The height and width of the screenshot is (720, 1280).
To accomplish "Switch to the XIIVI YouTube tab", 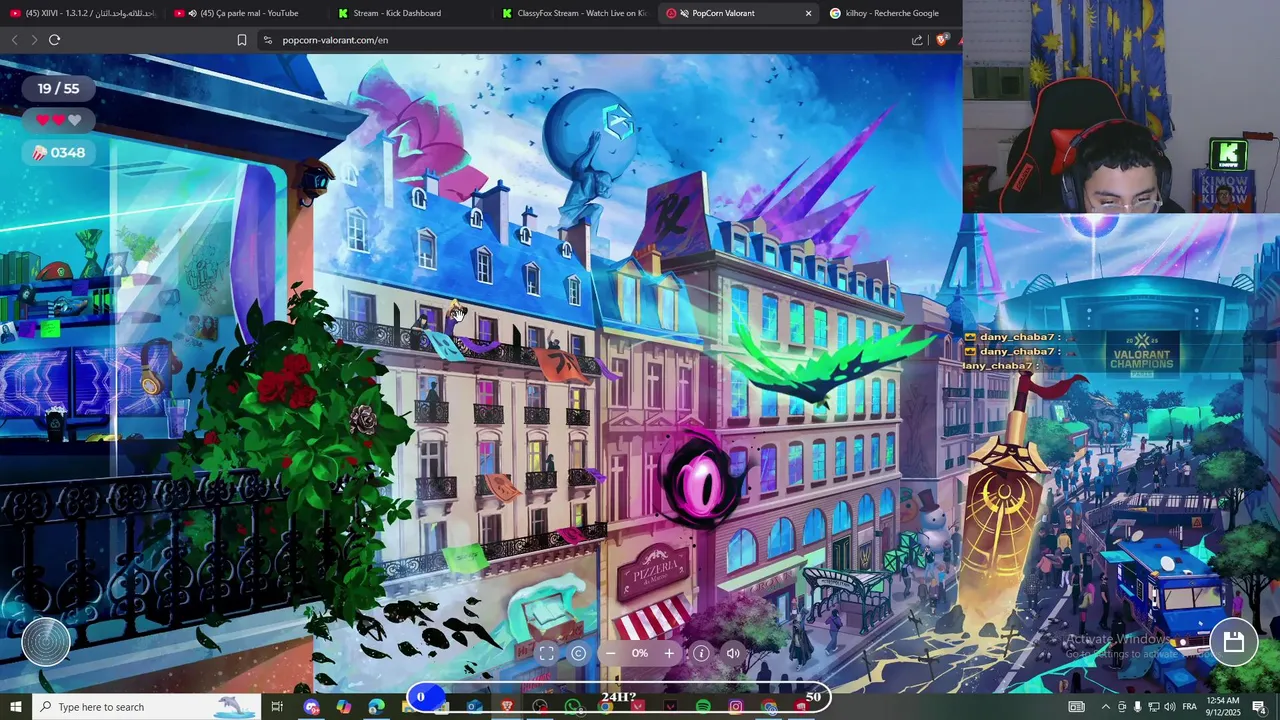I will [x=82, y=13].
